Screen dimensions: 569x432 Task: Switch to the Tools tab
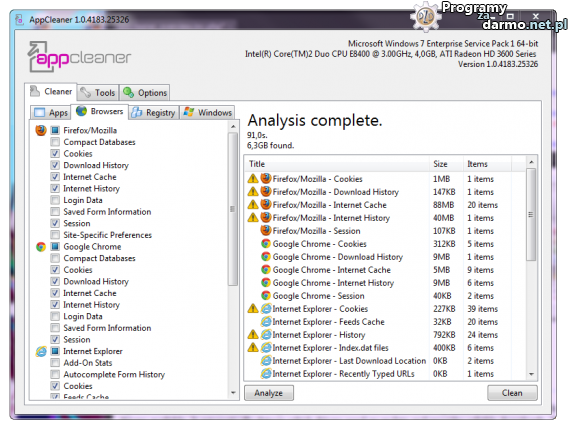coord(98,93)
